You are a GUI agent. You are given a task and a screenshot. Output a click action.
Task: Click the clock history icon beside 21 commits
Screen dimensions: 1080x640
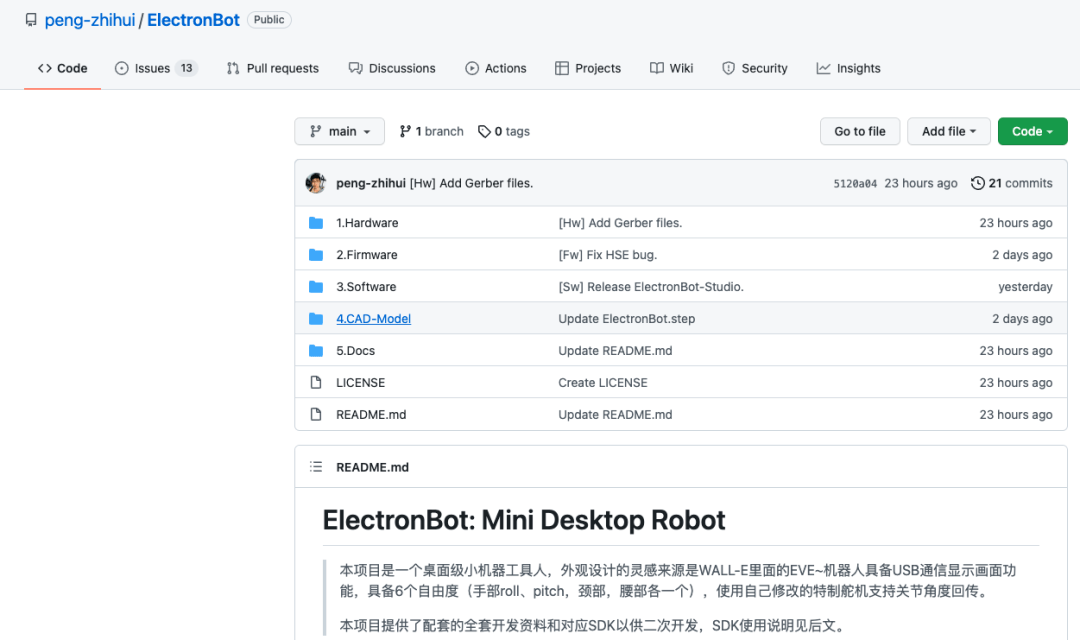click(x=977, y=183)
